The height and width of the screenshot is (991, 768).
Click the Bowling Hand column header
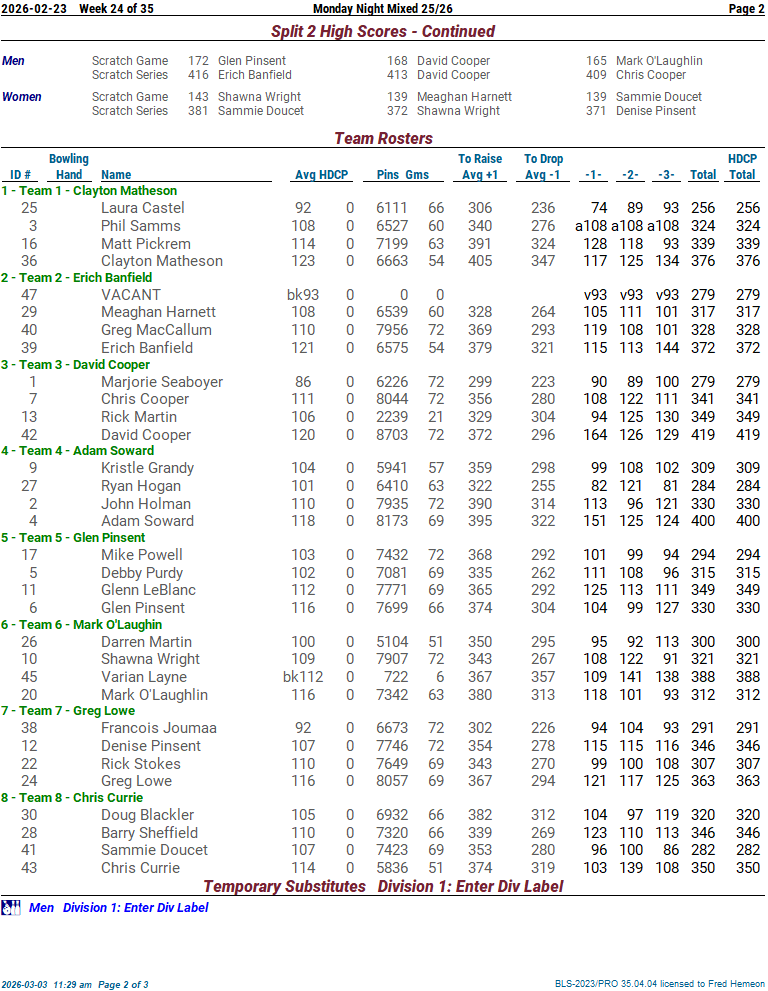pos(69,166)
